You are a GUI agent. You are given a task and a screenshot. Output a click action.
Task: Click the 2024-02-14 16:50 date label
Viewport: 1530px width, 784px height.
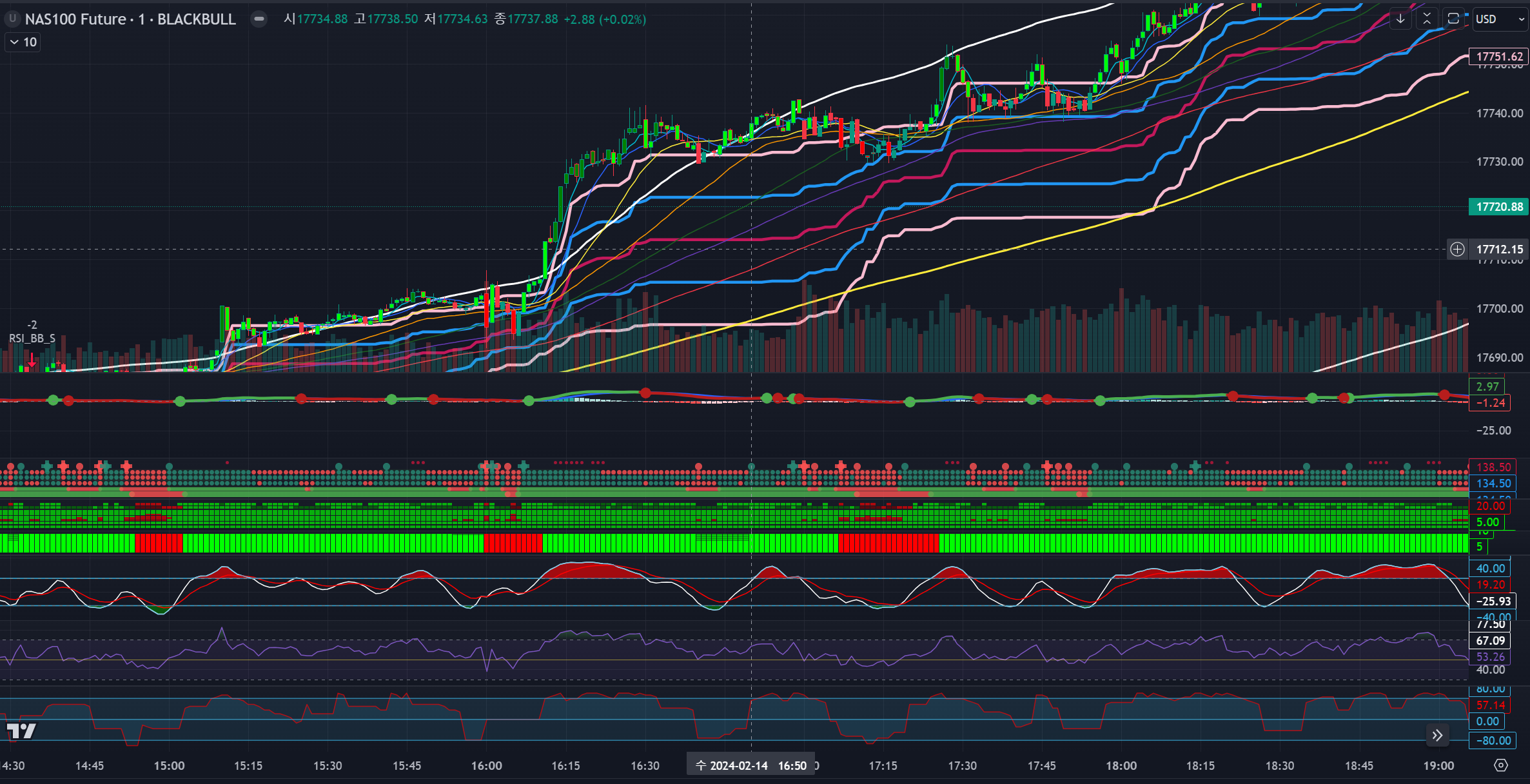751,765
